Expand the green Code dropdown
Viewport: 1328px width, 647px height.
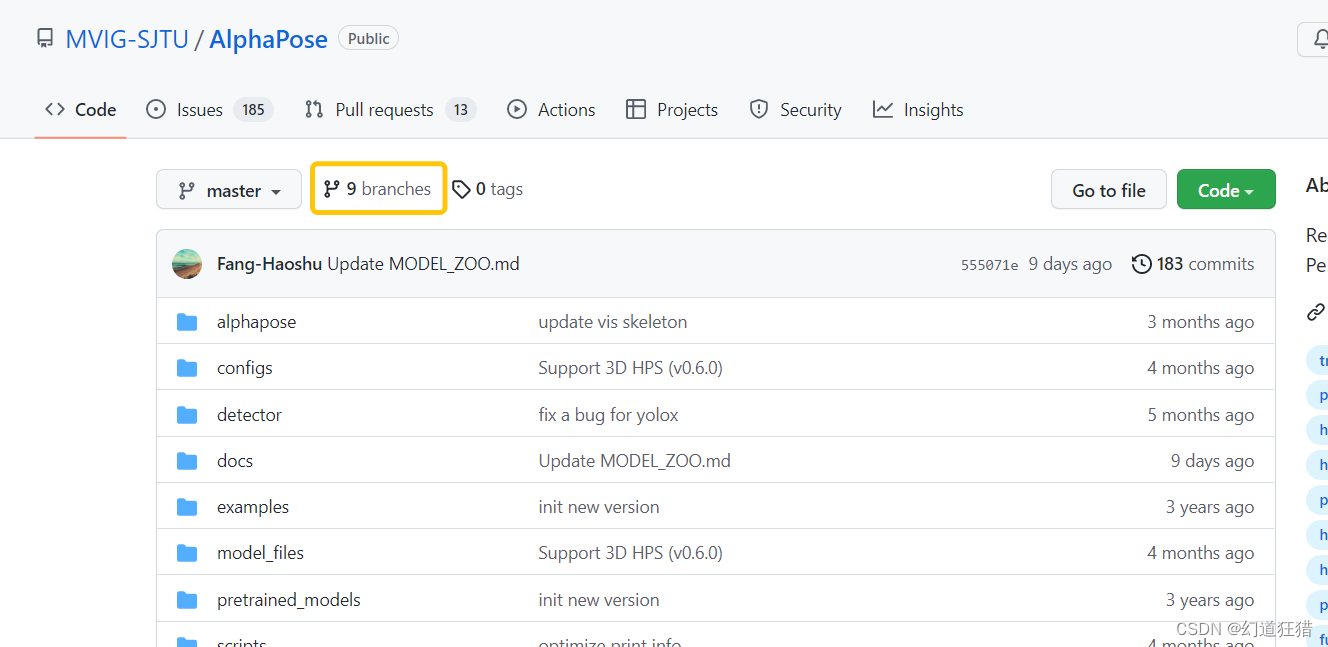[x=1226, y=189]
